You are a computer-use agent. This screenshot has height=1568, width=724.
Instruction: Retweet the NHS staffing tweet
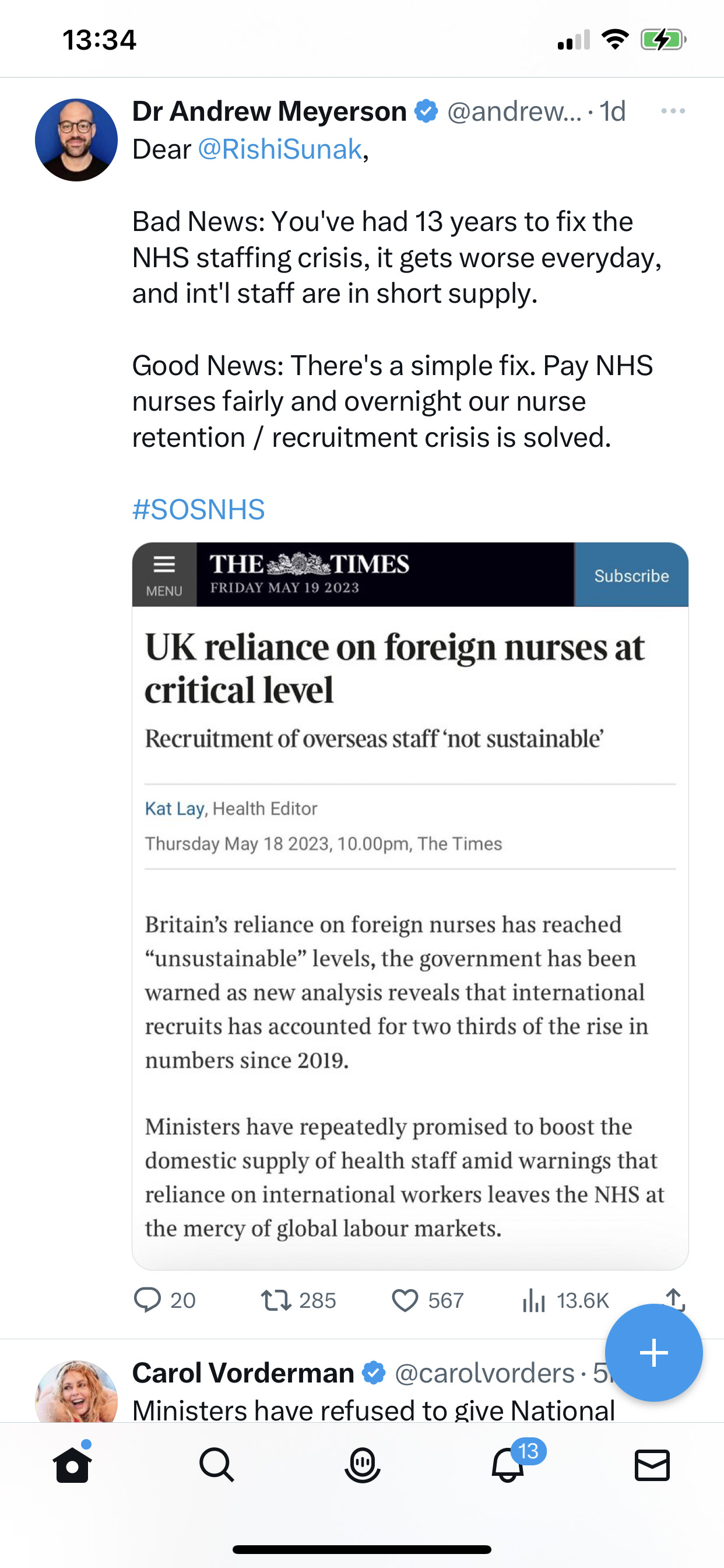coord(276,1300)
